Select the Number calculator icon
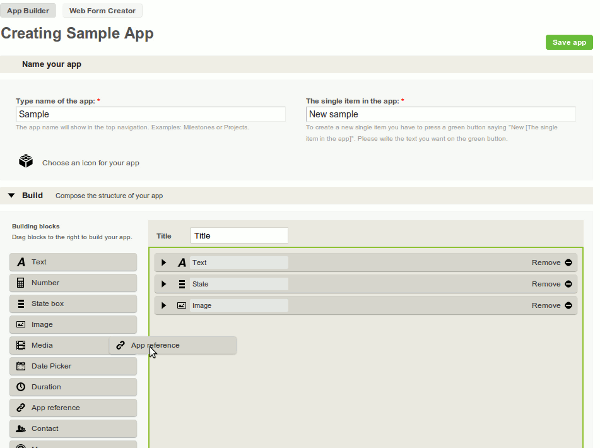600x448 pixels. (21, 283)
